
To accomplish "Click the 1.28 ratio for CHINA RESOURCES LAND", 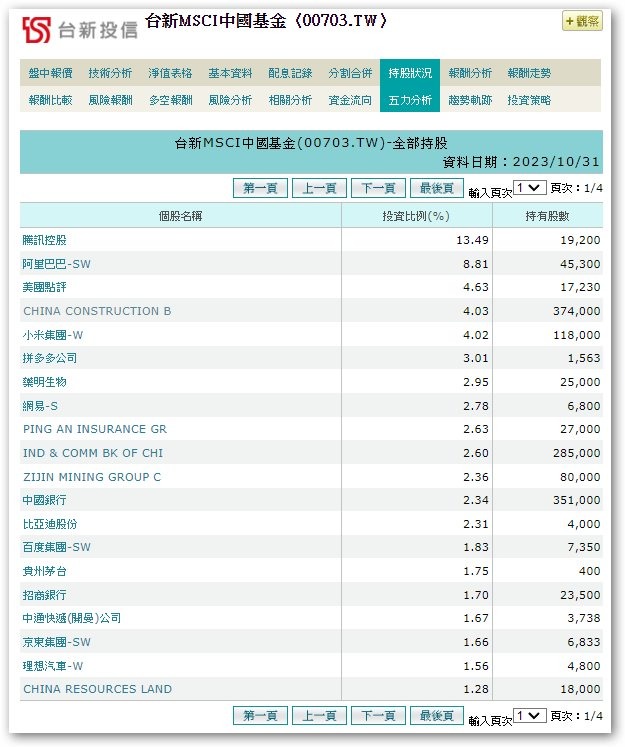I will pos(476,689).
